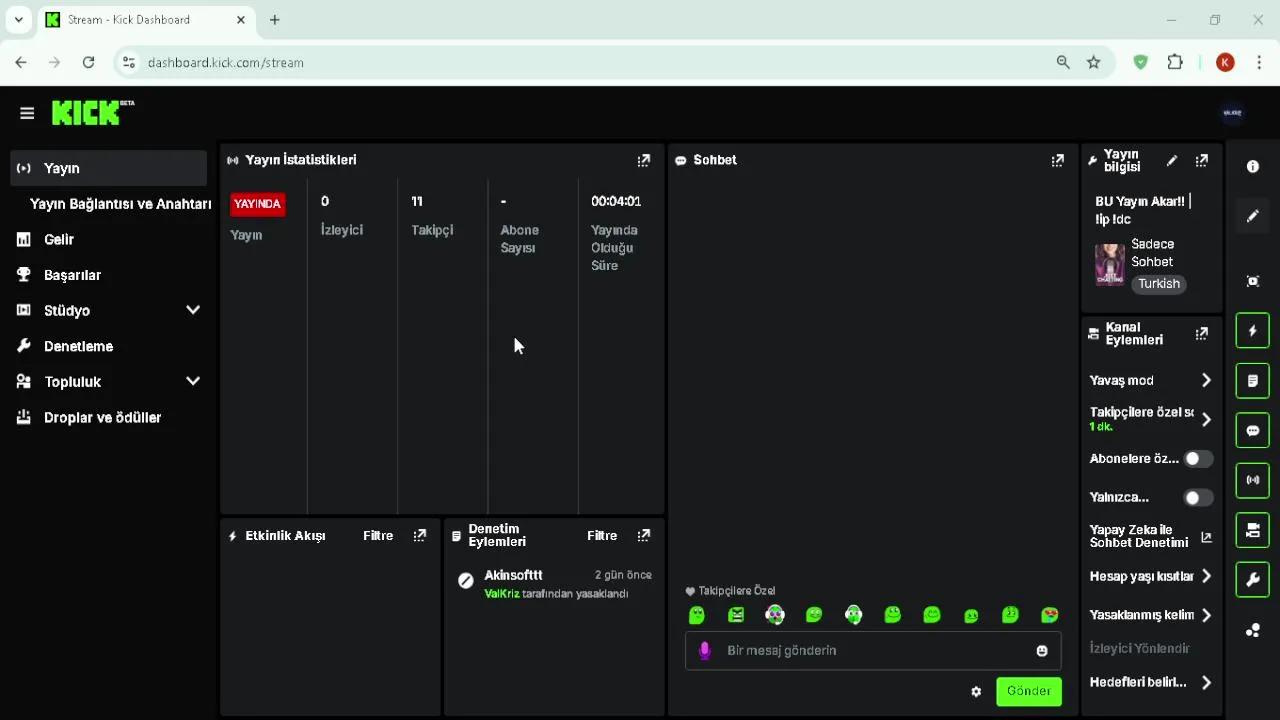This screenshot has height=720, width=1280.
Task: Focus the Bir mesaj gönderin input field
Action: pos(873,651)
